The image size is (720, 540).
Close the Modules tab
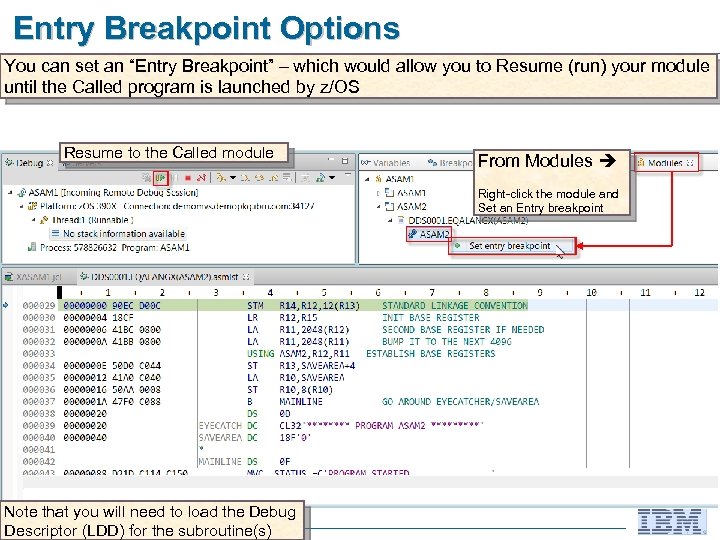click(690, 163)
